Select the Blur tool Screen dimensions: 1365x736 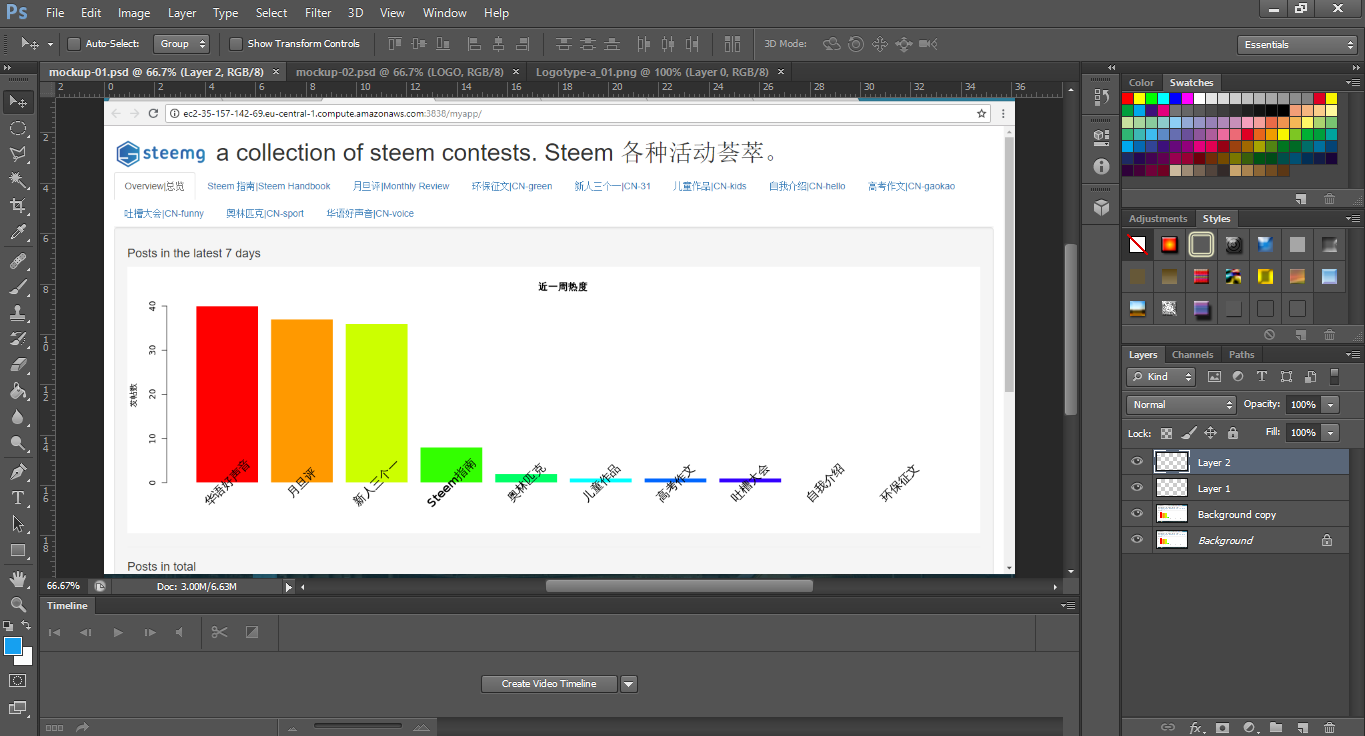tap(18, 417)
